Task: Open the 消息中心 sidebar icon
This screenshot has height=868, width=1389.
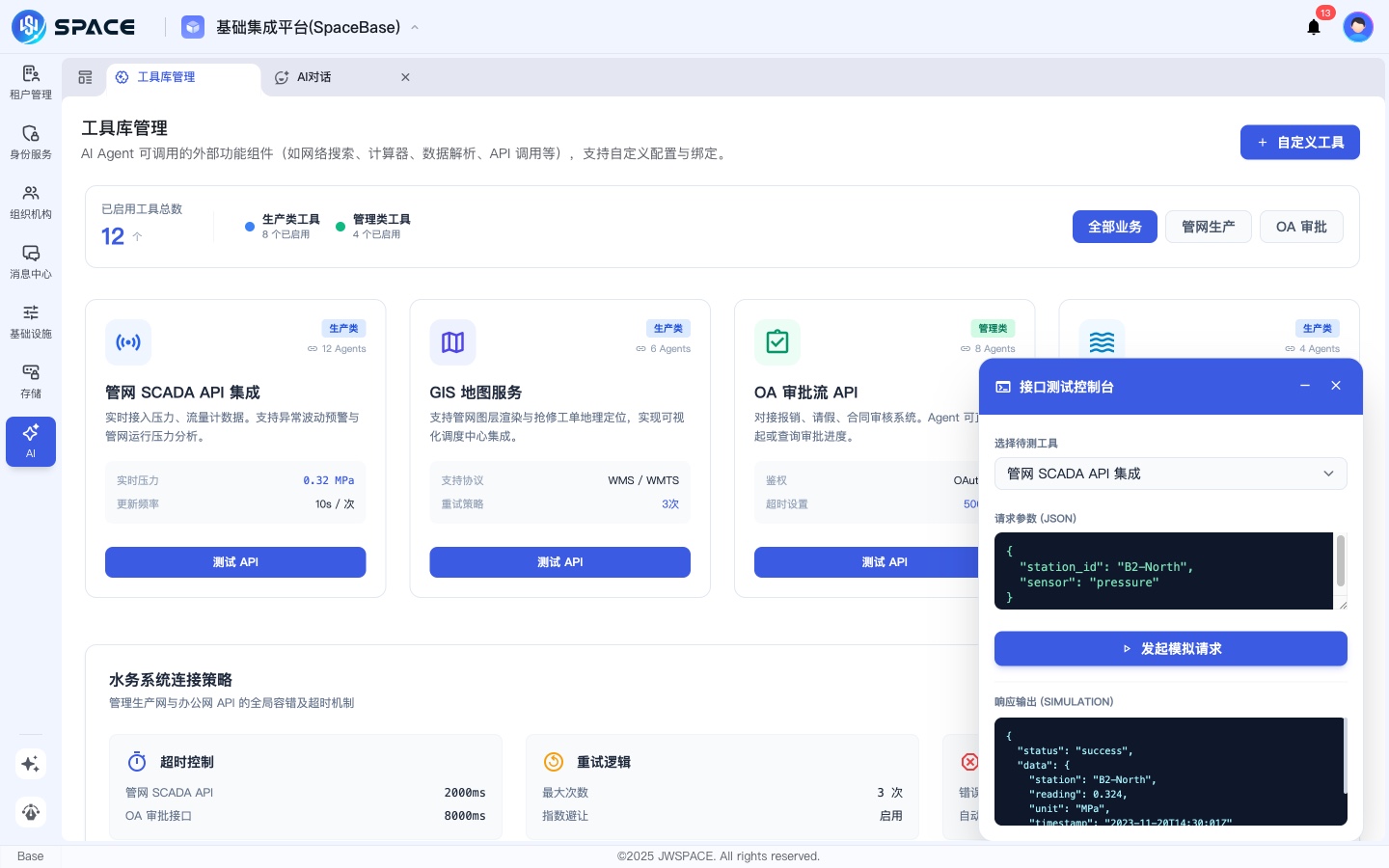Action: tap(31, 262)
